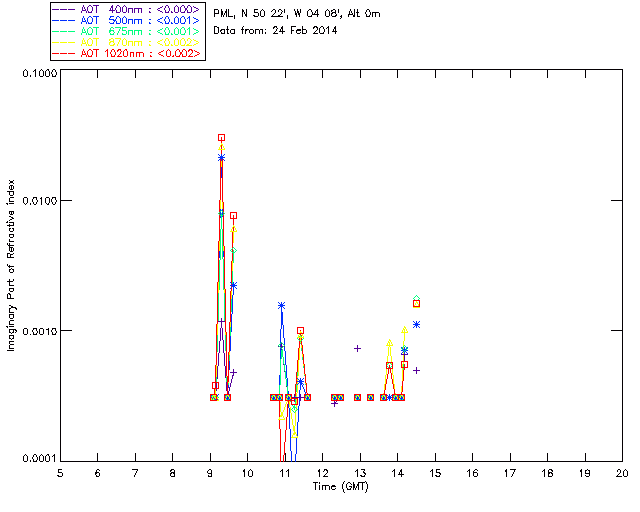The image size is (640, 512).
Task: Click the x-axis tick label 7
Action: point(135,473)
